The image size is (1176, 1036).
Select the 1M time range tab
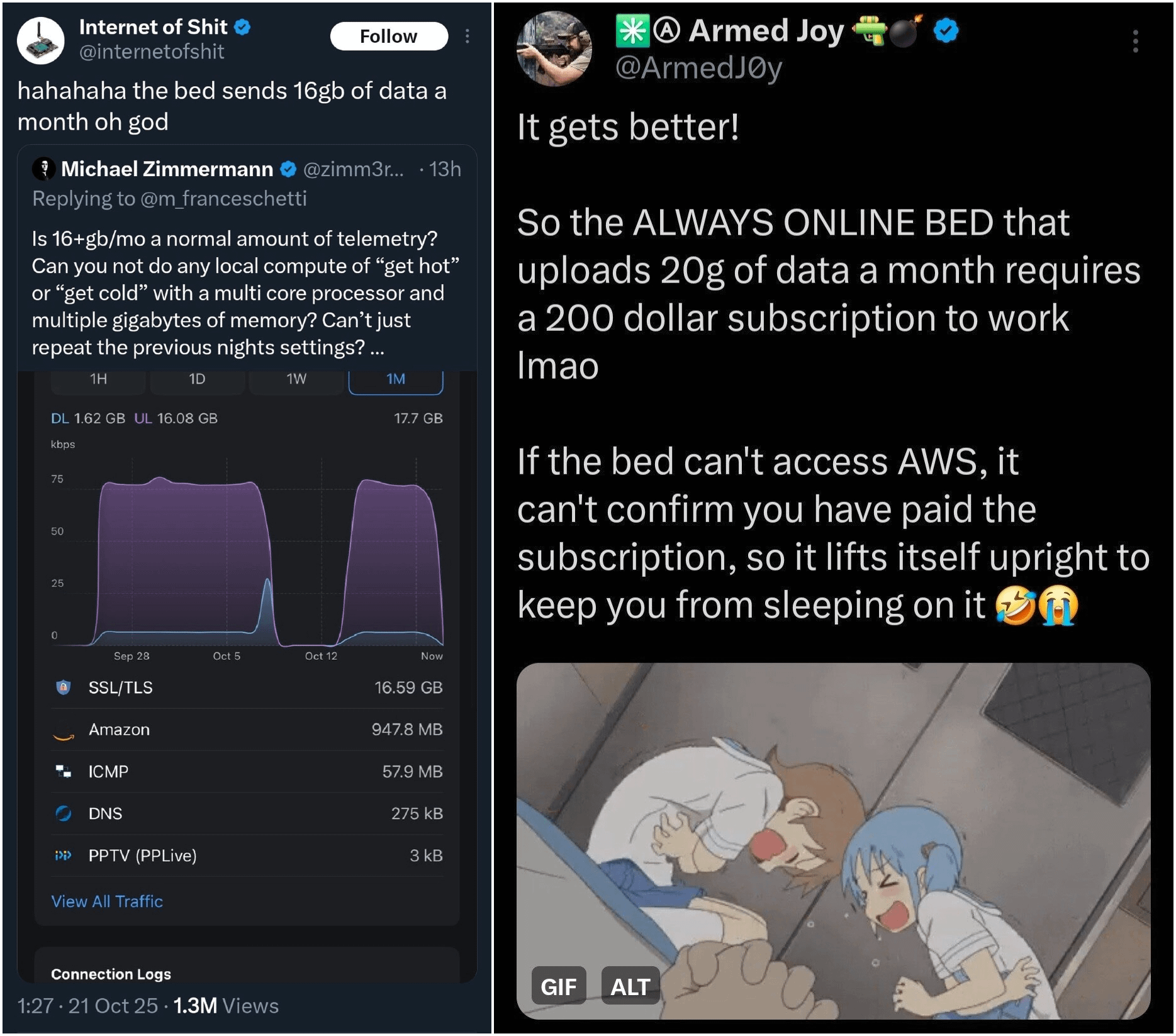pyautogui.click(x=396, y=379)
